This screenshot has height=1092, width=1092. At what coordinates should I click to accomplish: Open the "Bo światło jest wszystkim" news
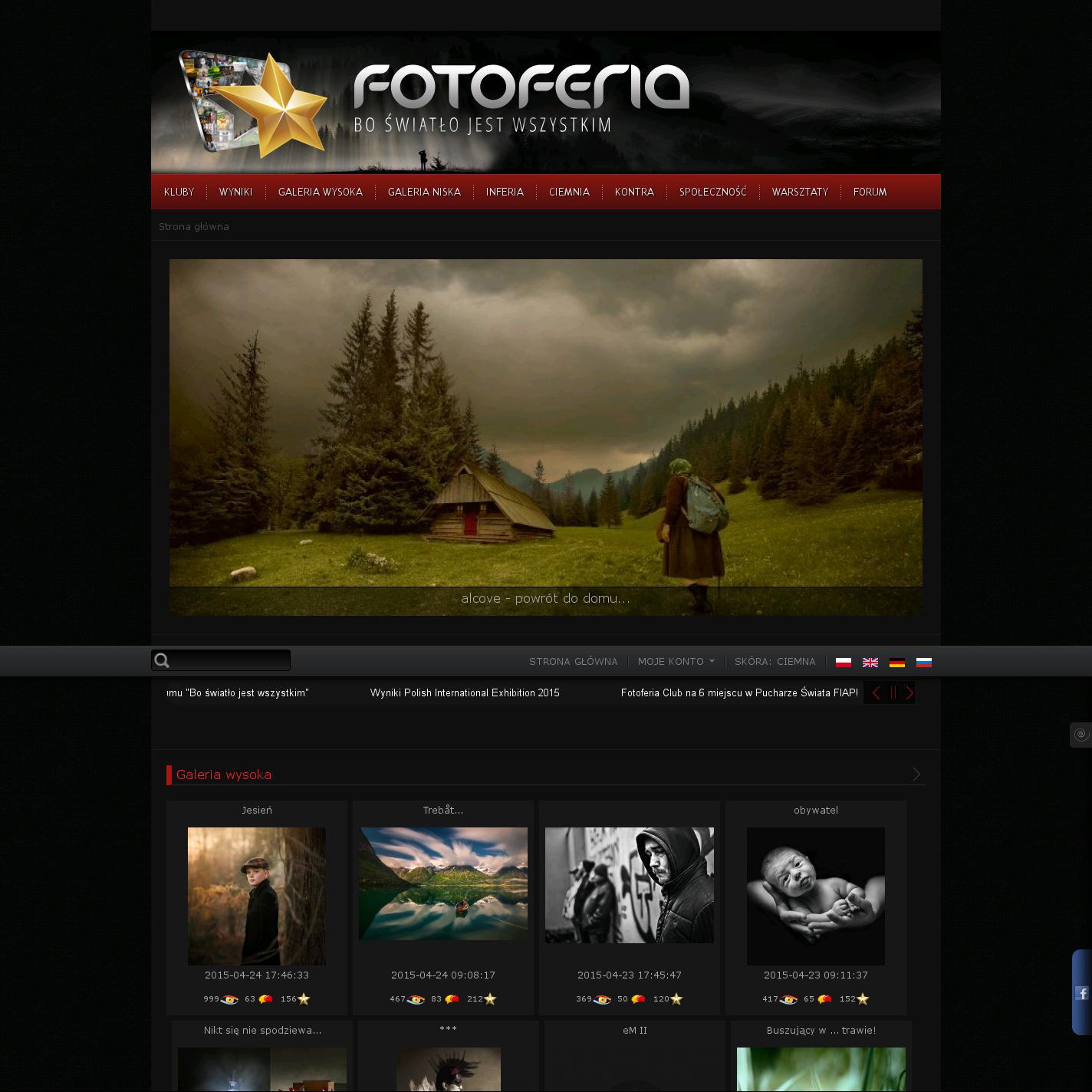click(238, 692)
